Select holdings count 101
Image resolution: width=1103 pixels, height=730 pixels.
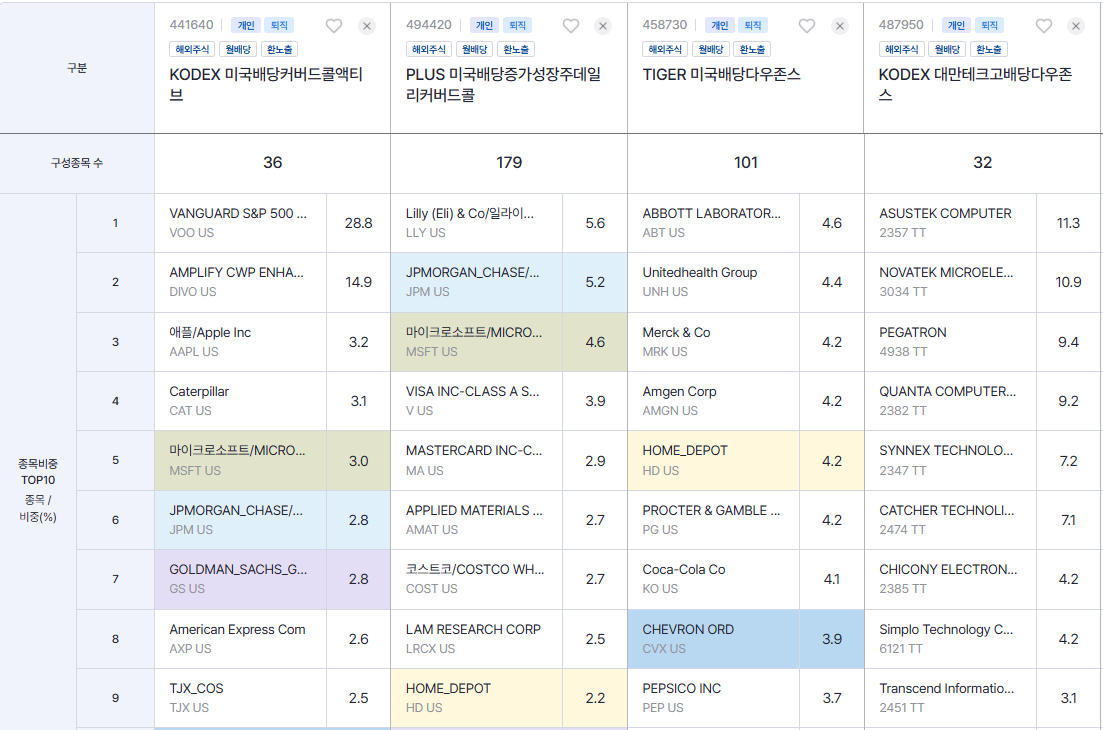click(746, 162)
